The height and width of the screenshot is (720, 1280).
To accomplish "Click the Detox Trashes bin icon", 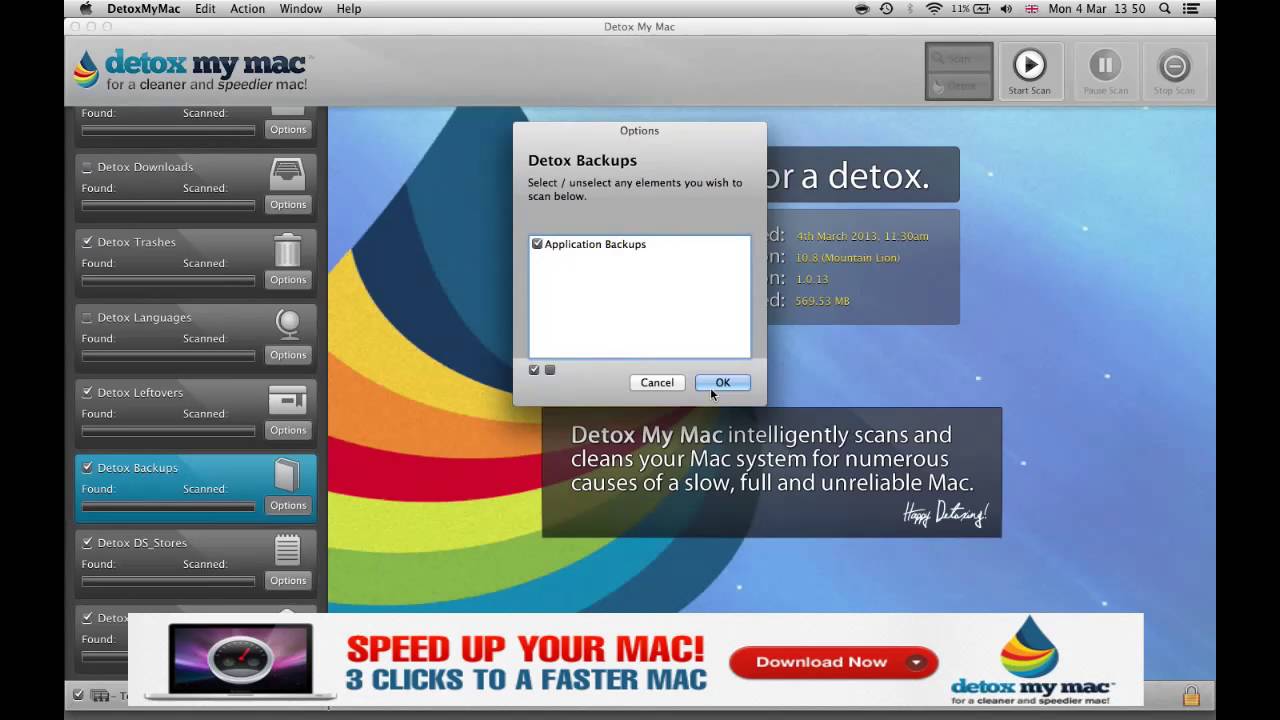I will [x=288, y=249].
